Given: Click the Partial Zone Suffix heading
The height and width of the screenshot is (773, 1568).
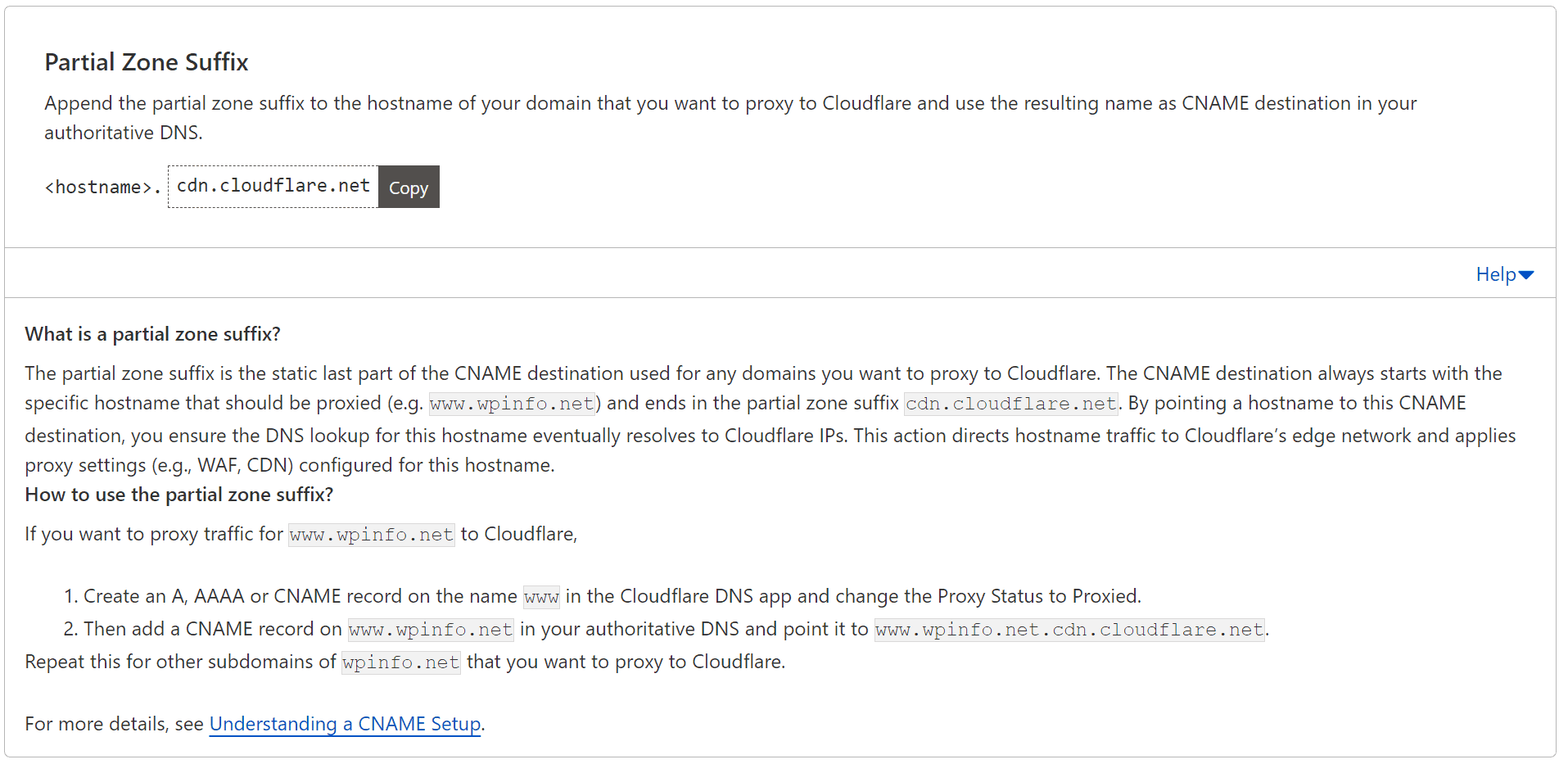Looking at the screenshot, I should pos(146,61).
